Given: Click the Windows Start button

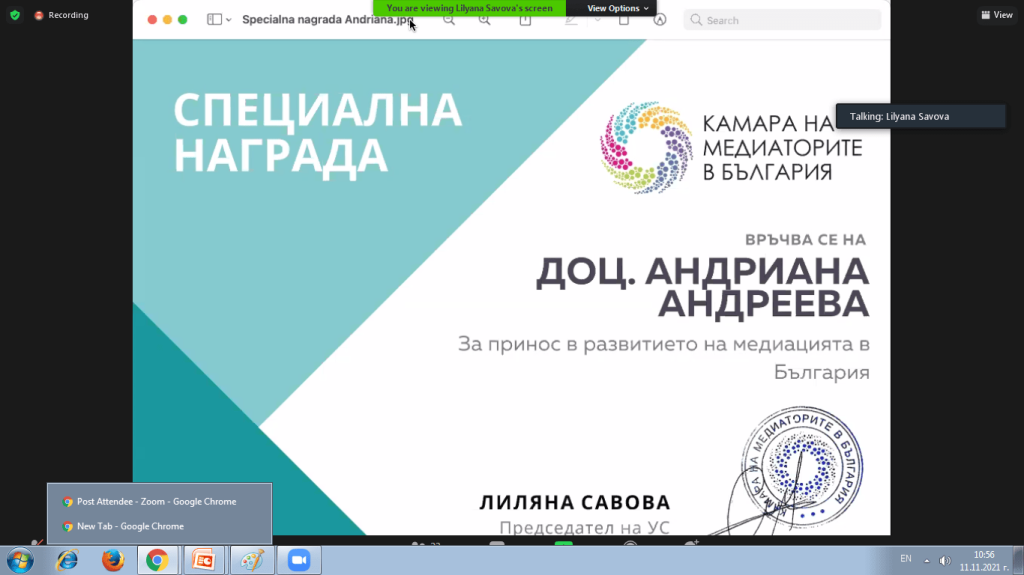Looking at the screenshot, I should click(x=19, y=561).
